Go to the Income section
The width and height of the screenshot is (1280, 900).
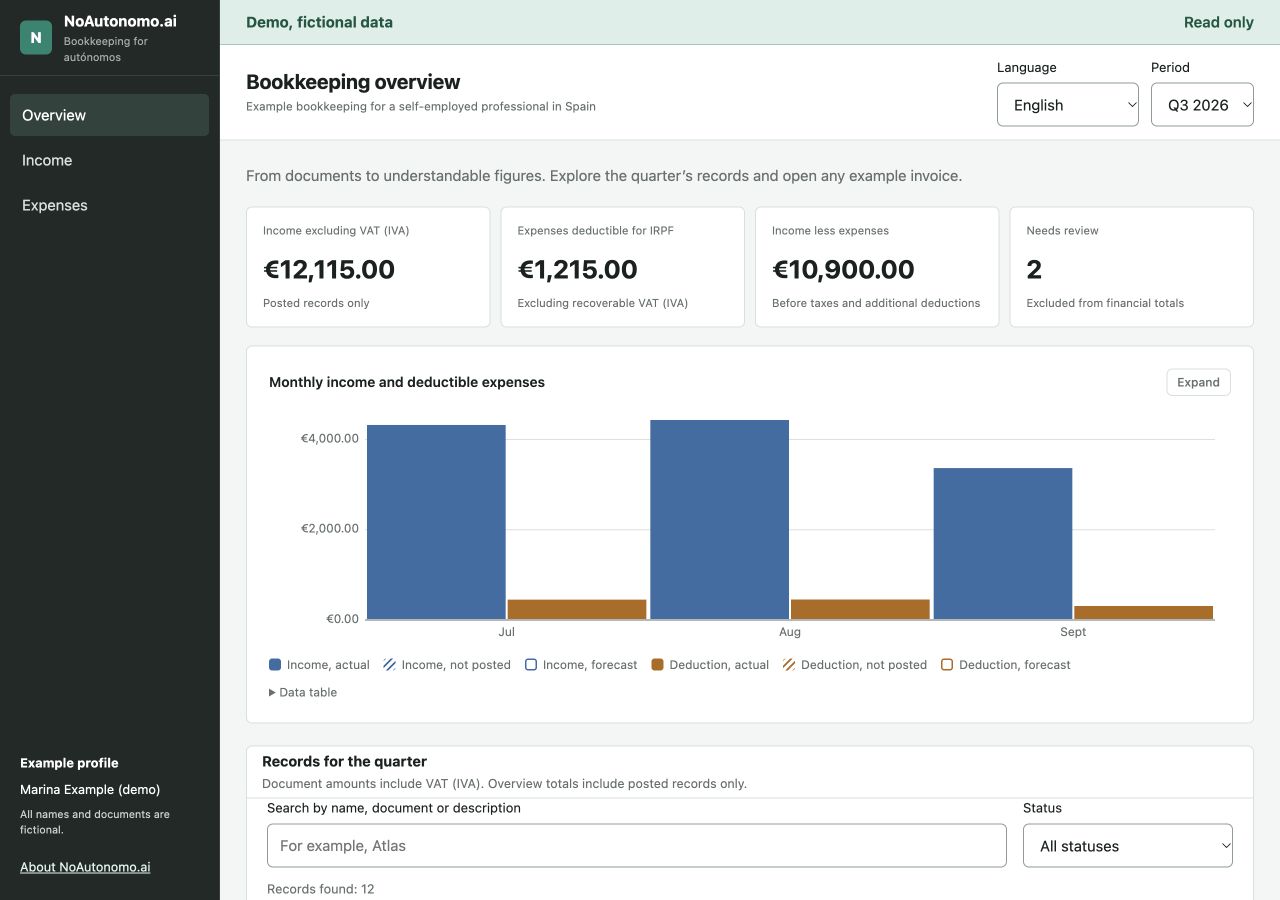point(109,160)
